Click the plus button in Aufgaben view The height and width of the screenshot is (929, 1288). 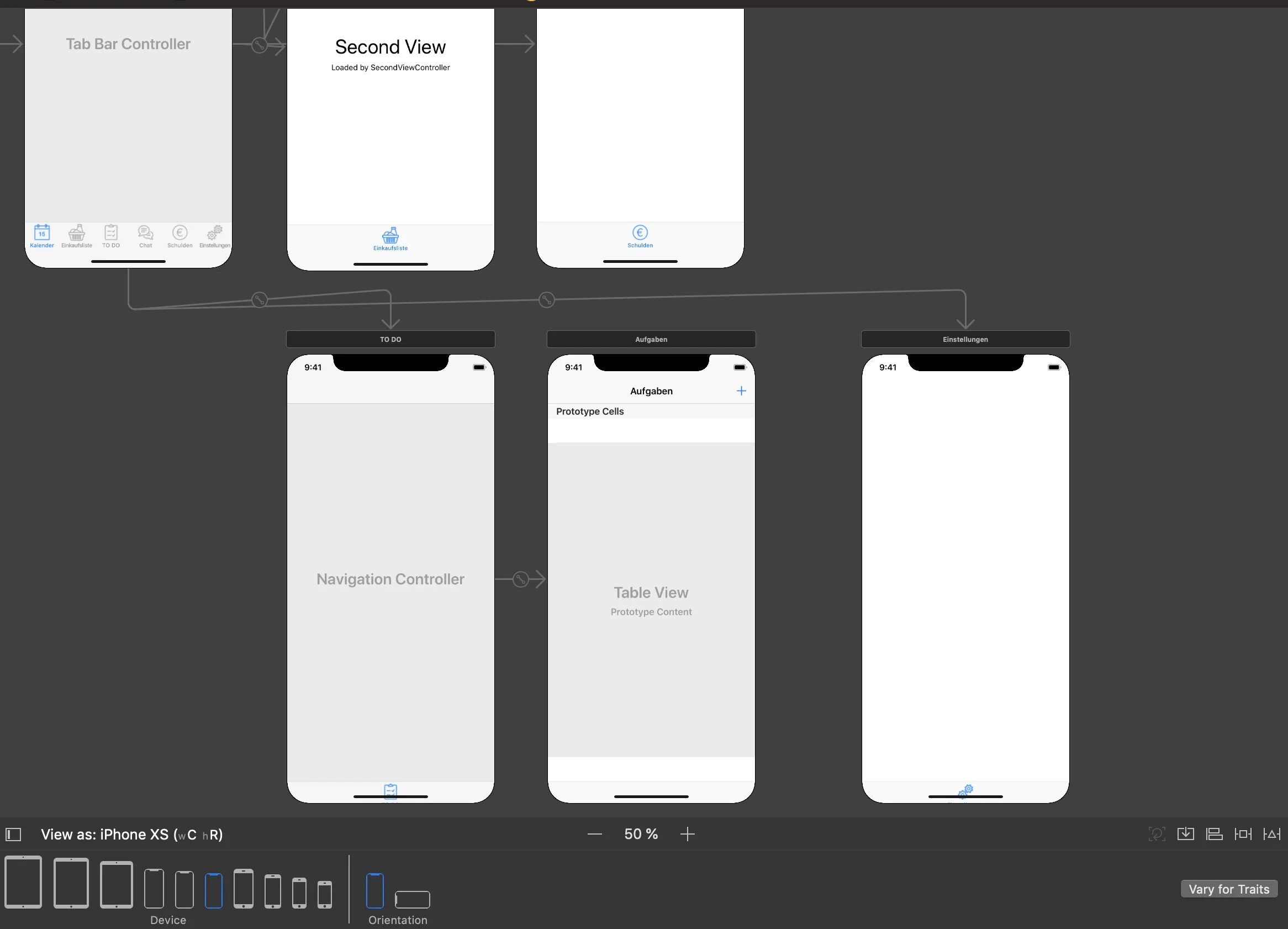pos(741,391)
